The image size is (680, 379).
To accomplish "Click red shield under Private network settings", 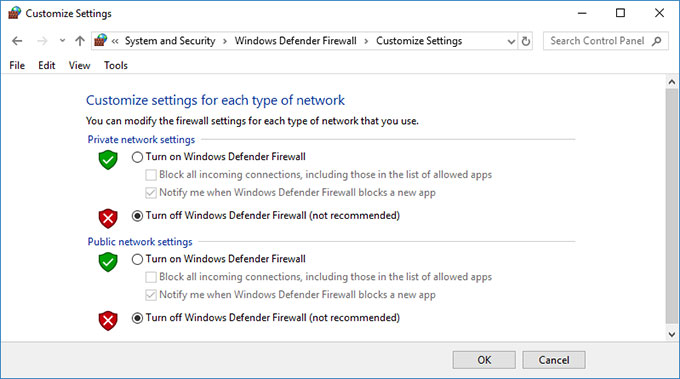I will 108,218.
